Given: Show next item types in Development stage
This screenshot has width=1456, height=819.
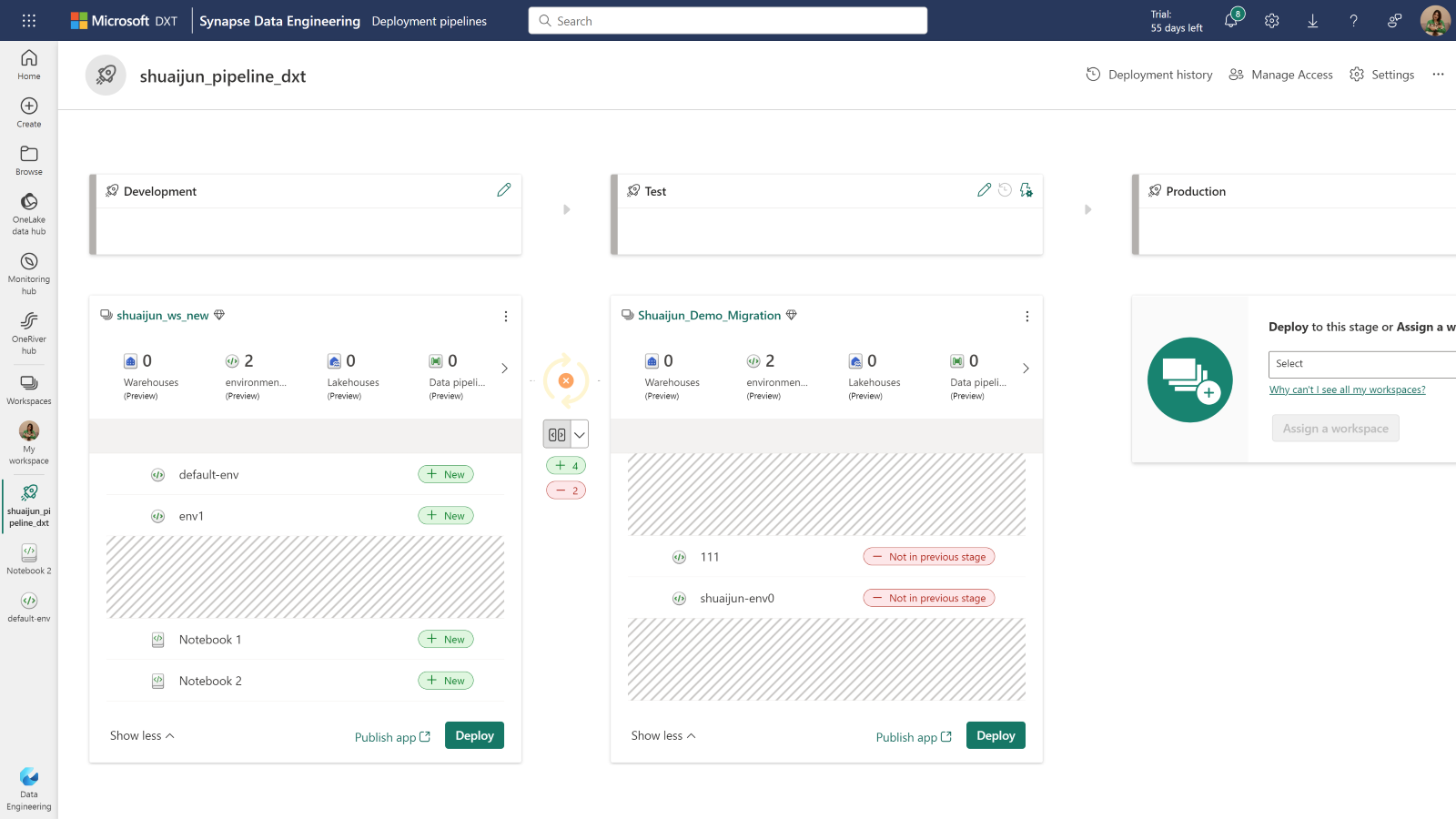Looking at the screenshot, I should (x=504, y=369).
